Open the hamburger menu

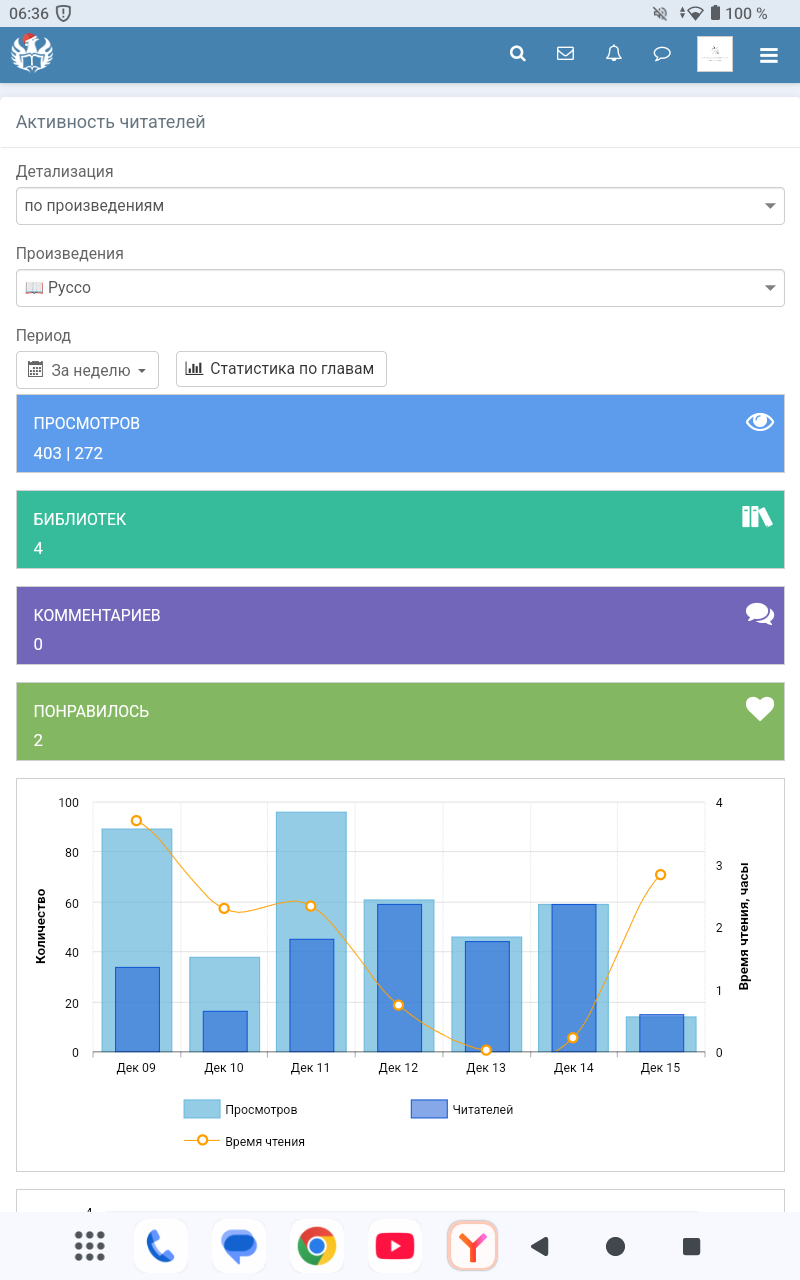click(x=768, y=55)
